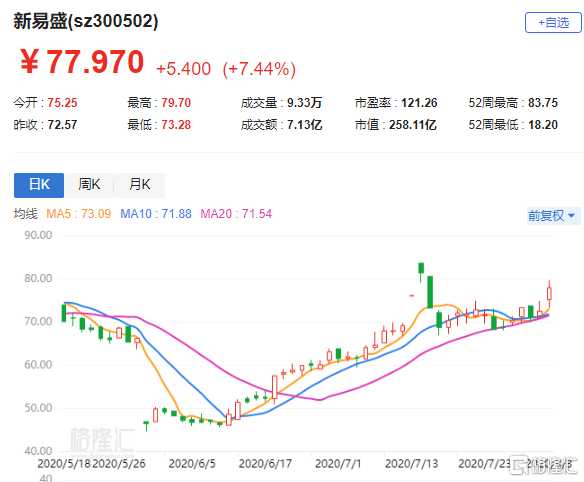Click the tall green candlestick near 2020/7/13

(x=430, y=292)
